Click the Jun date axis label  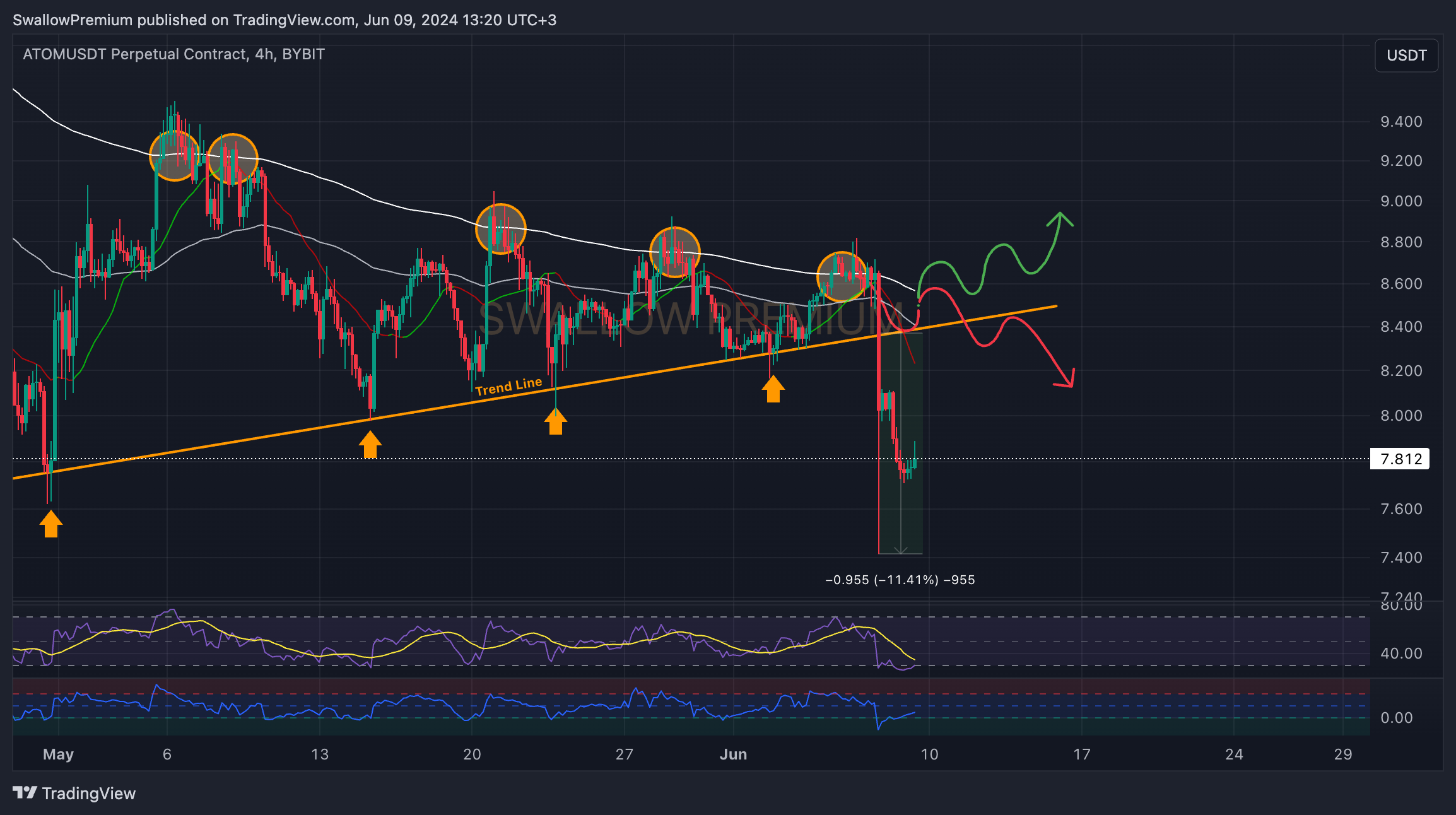[x=733, y=754]
